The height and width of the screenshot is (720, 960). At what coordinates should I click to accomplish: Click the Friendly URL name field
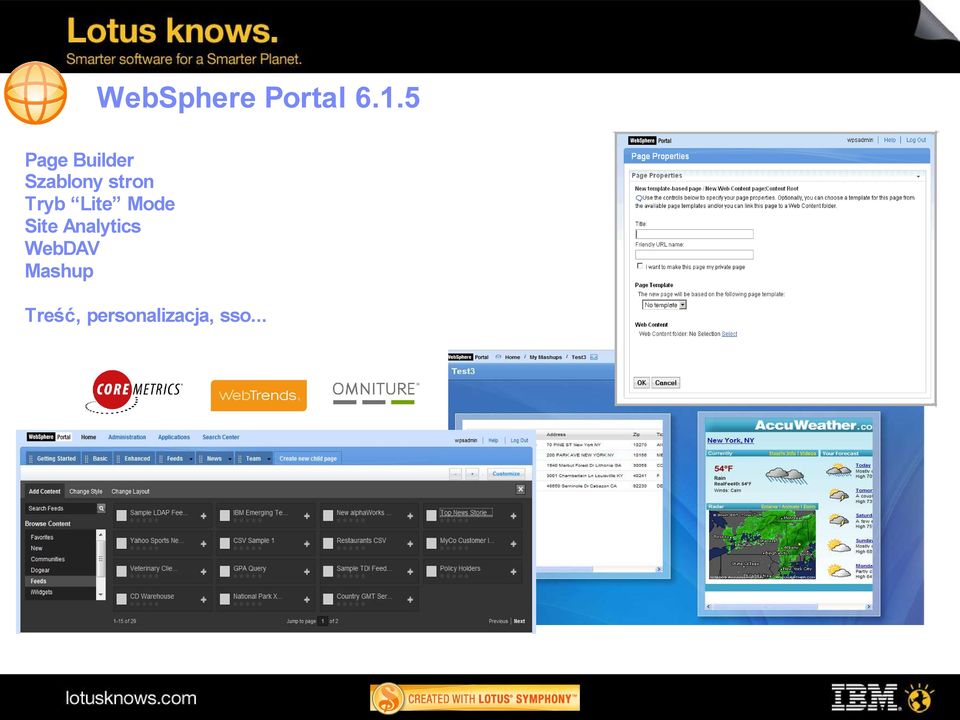tap(694, 254)
